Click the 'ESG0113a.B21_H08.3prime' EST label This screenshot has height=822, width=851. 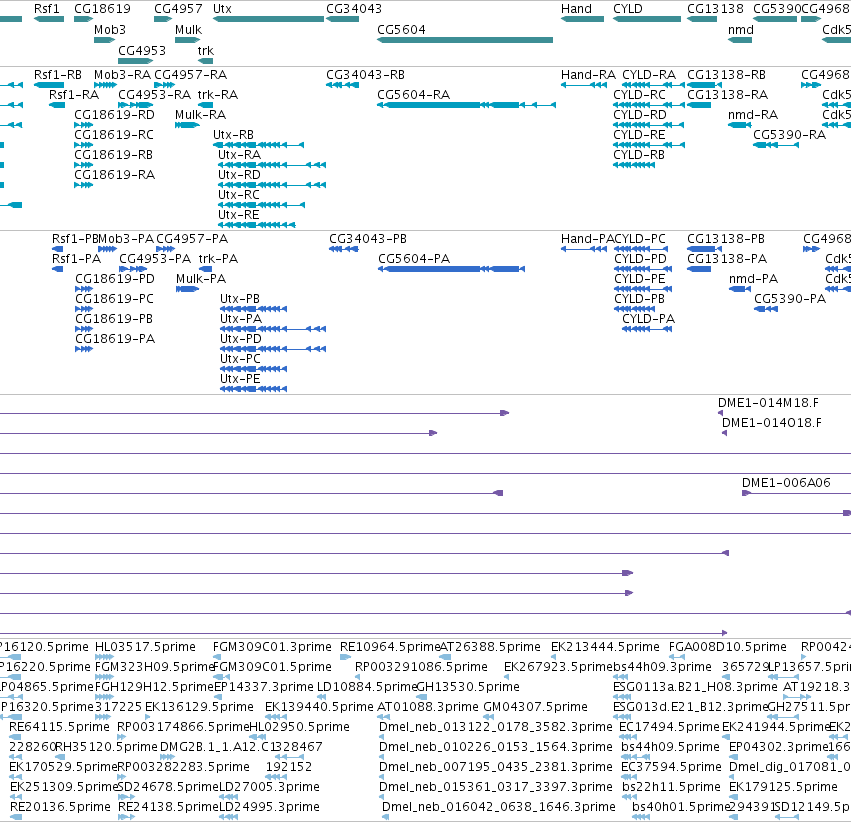[695, 687]
